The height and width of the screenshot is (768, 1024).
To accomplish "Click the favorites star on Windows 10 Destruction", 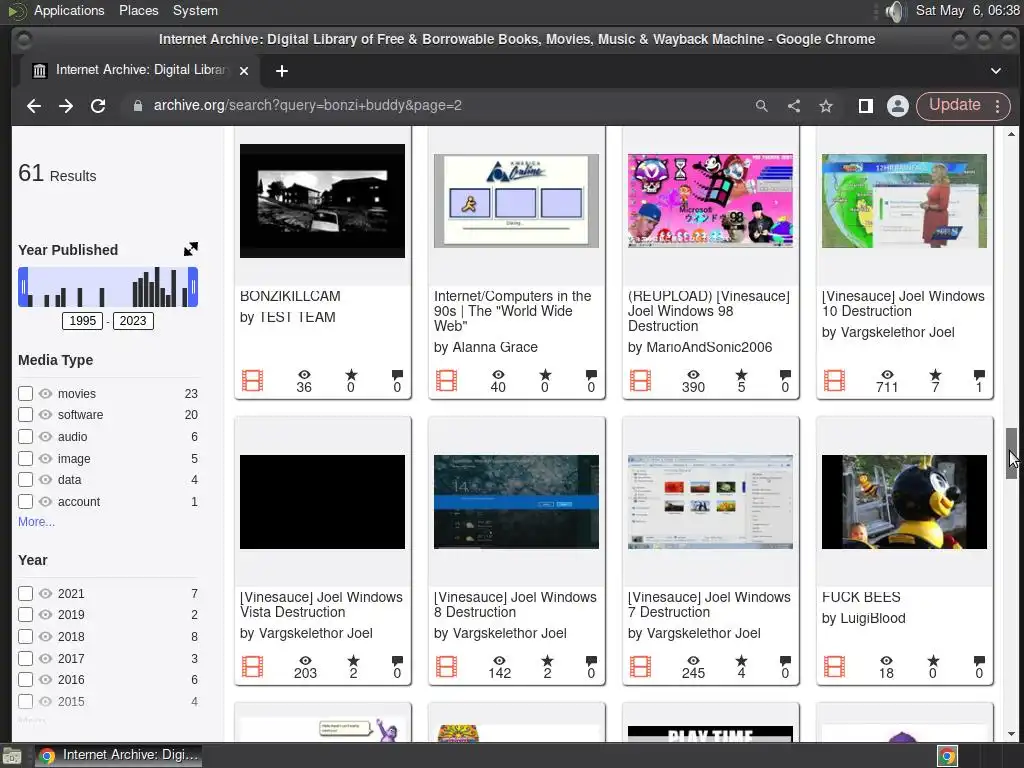I will pos(935,375).
